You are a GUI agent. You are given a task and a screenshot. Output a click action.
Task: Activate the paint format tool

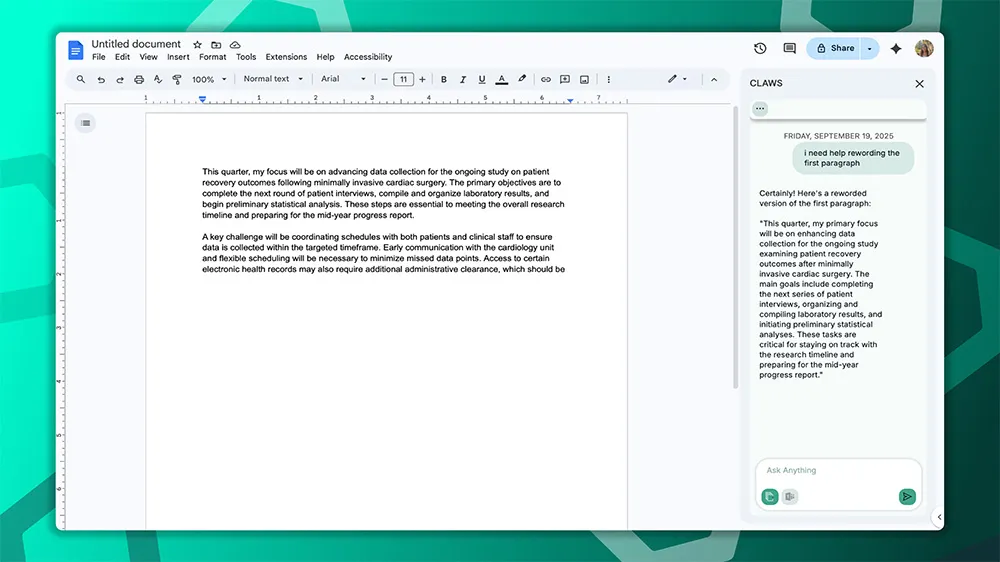click(x=177, y=80)
